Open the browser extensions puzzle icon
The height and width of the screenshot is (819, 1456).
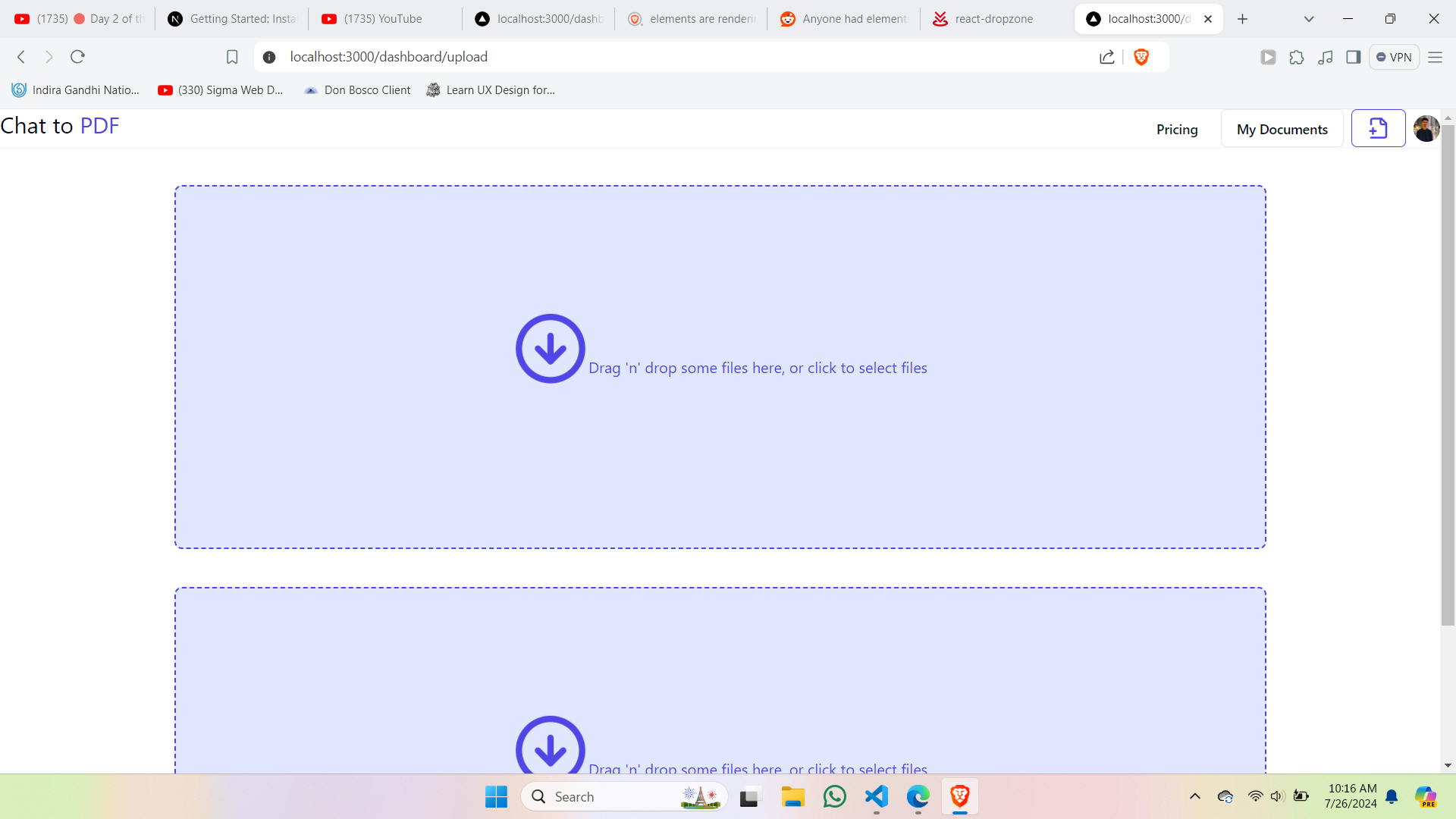click(1297, 57)
